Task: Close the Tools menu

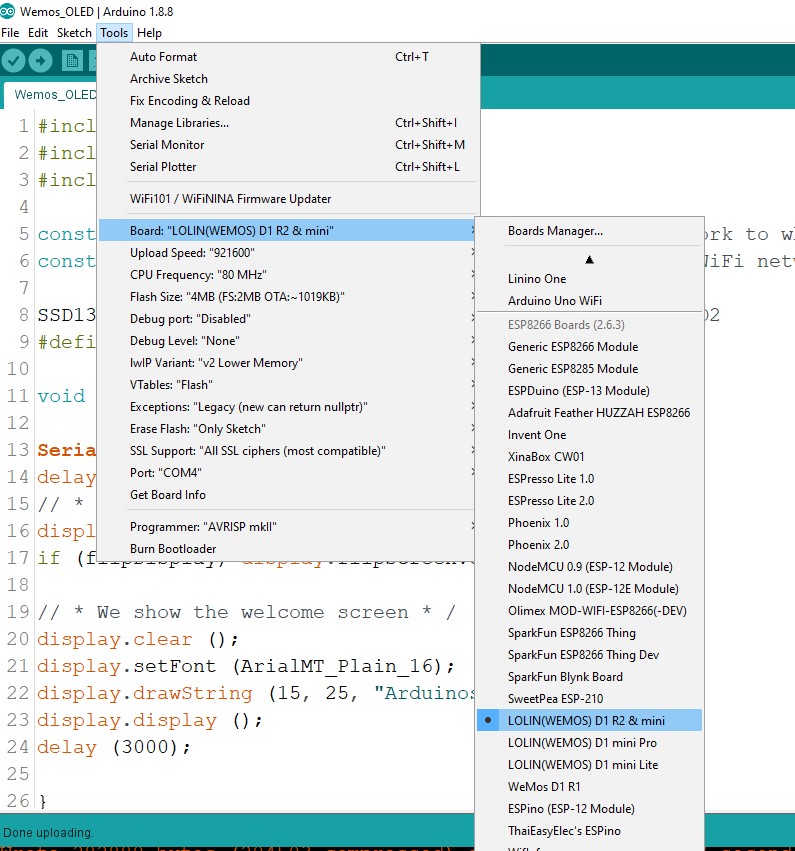Action: pyautogui.click(x=114, y=33)
